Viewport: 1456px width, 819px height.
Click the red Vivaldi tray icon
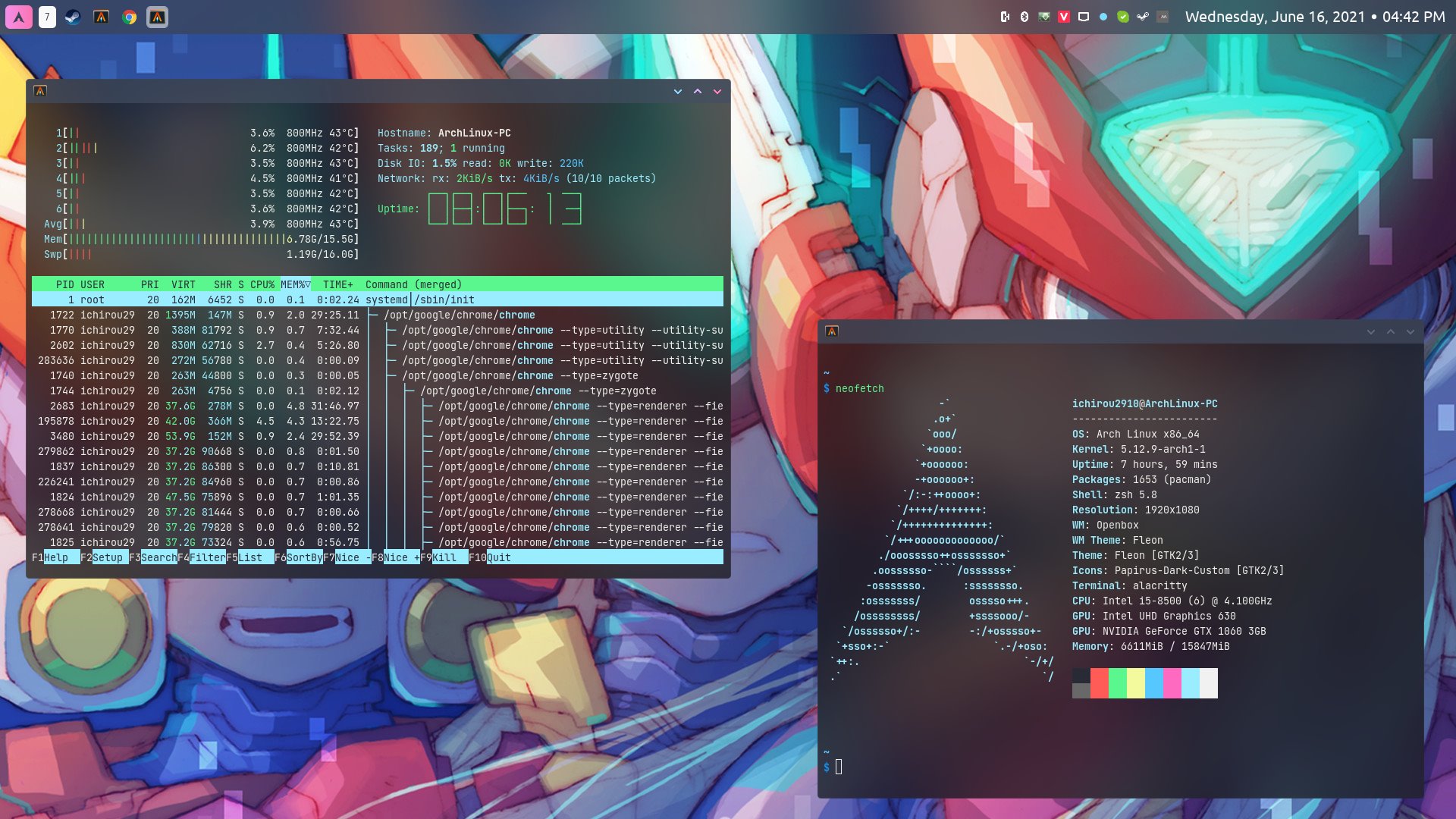coord(1064,17)
